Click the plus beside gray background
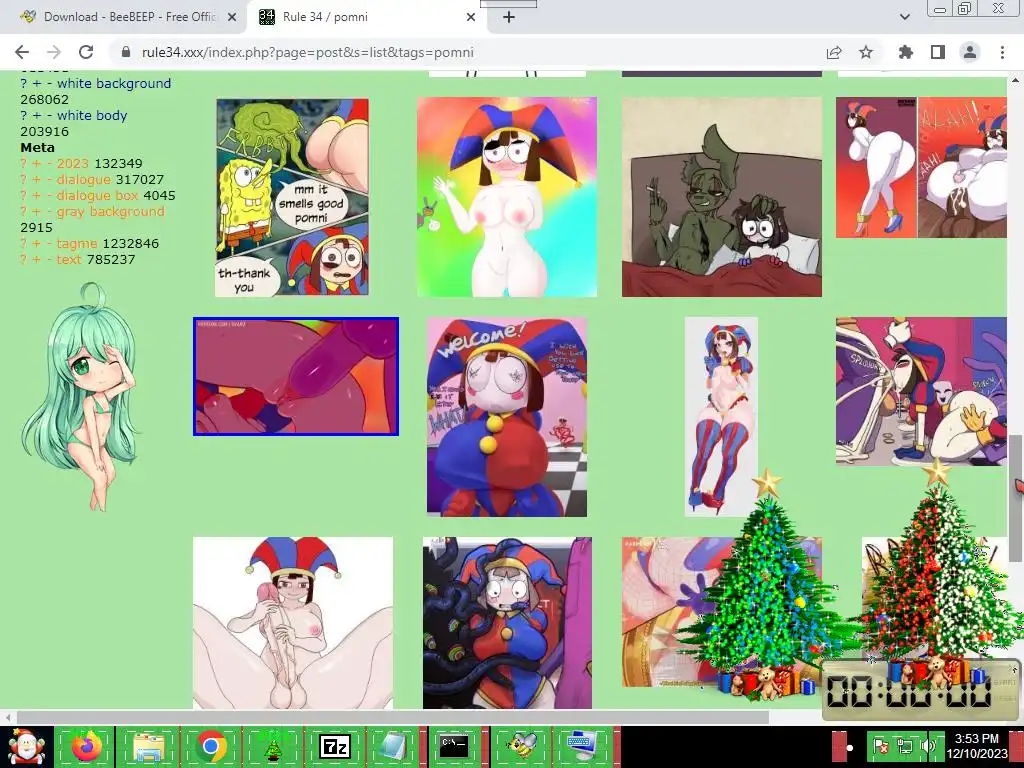 (x=37, y=212)
